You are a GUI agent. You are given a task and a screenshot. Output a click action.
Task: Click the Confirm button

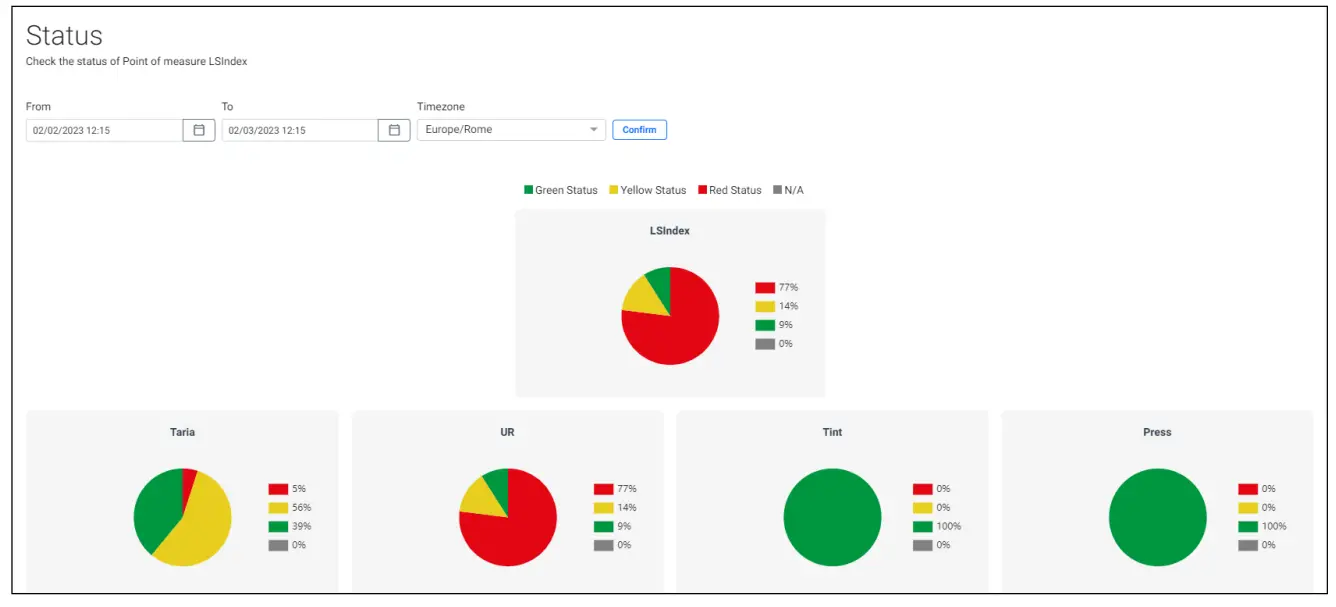[x=640, y=130]
